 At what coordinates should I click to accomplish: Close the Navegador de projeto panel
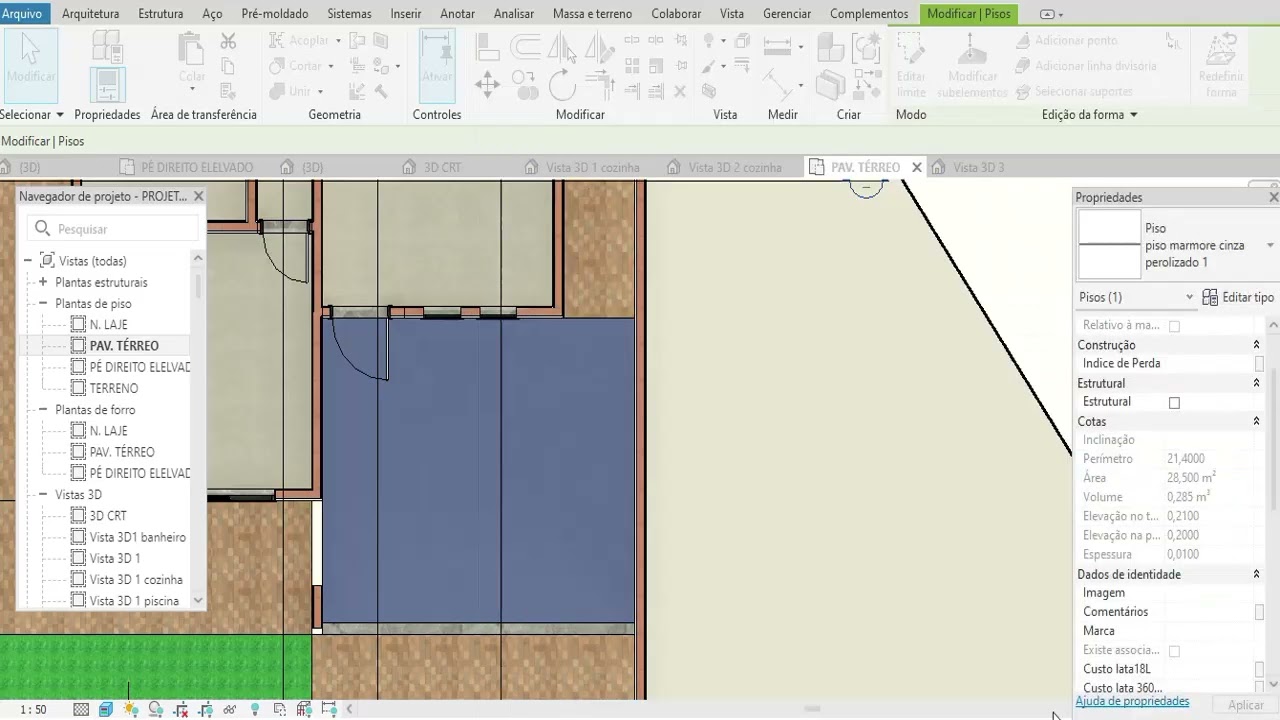click(198, 197)
